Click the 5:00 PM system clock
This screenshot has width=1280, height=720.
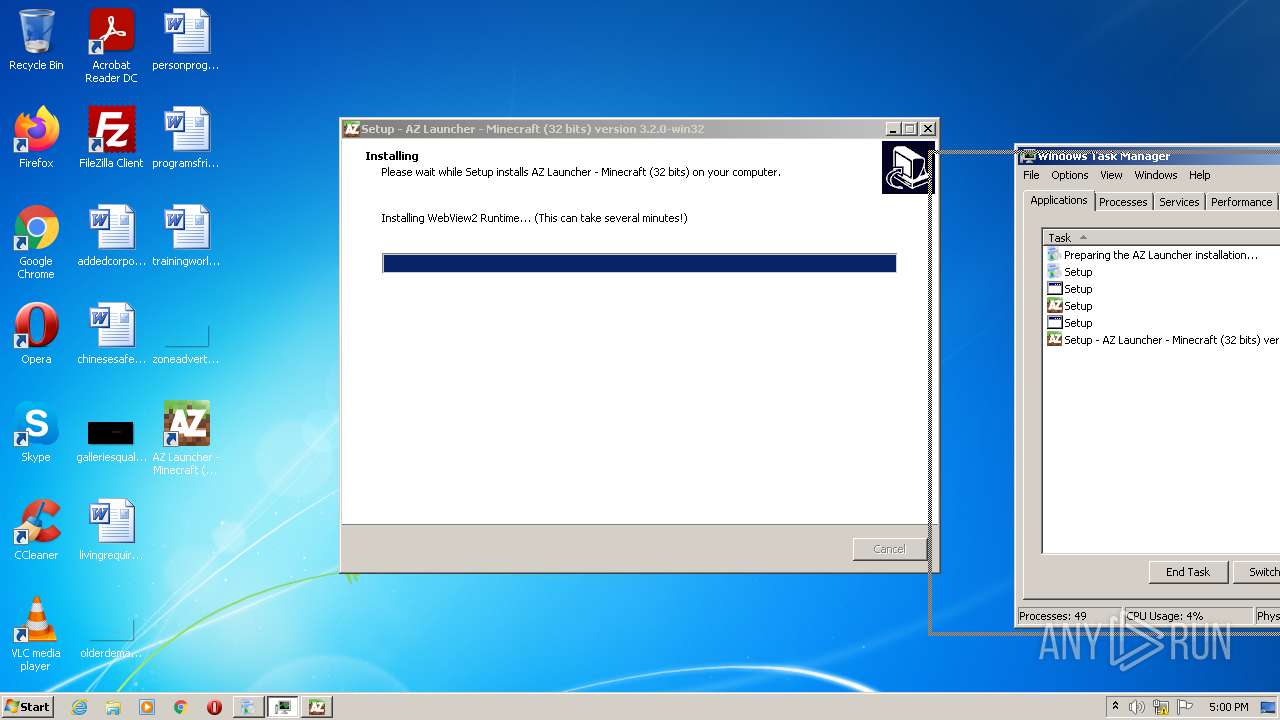[1228, 707]
